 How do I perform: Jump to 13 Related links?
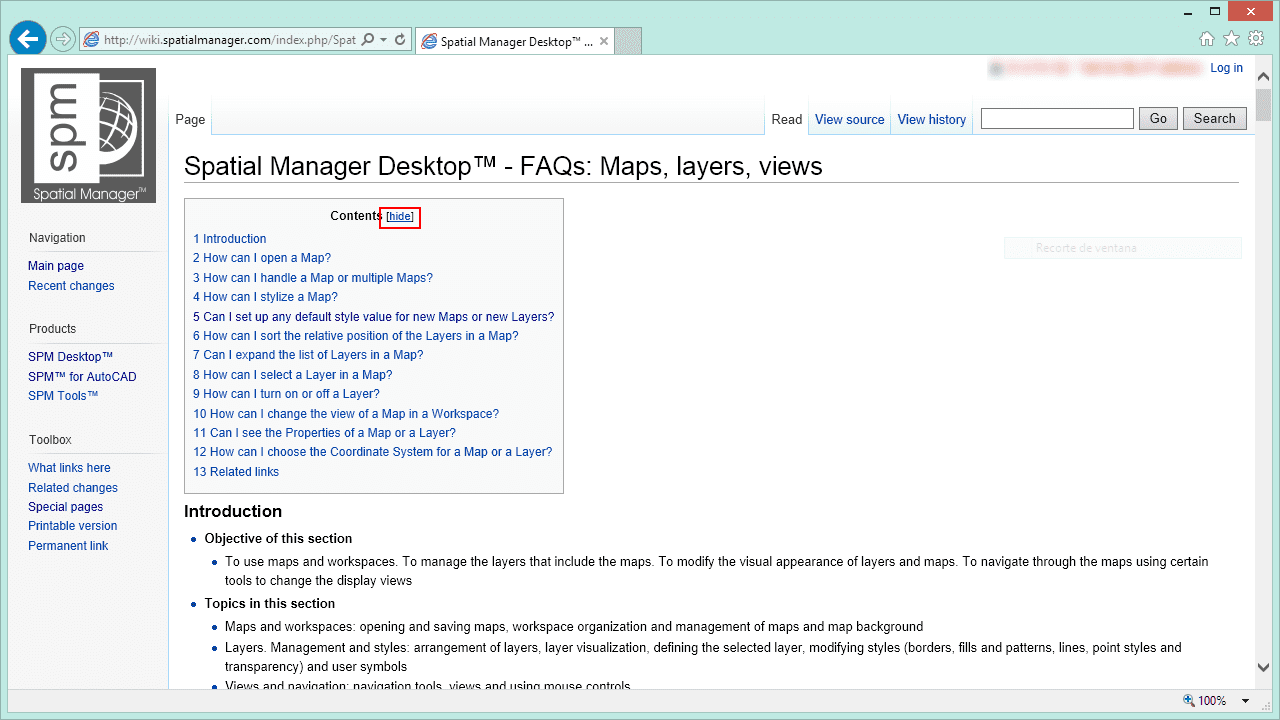point(236,472)
